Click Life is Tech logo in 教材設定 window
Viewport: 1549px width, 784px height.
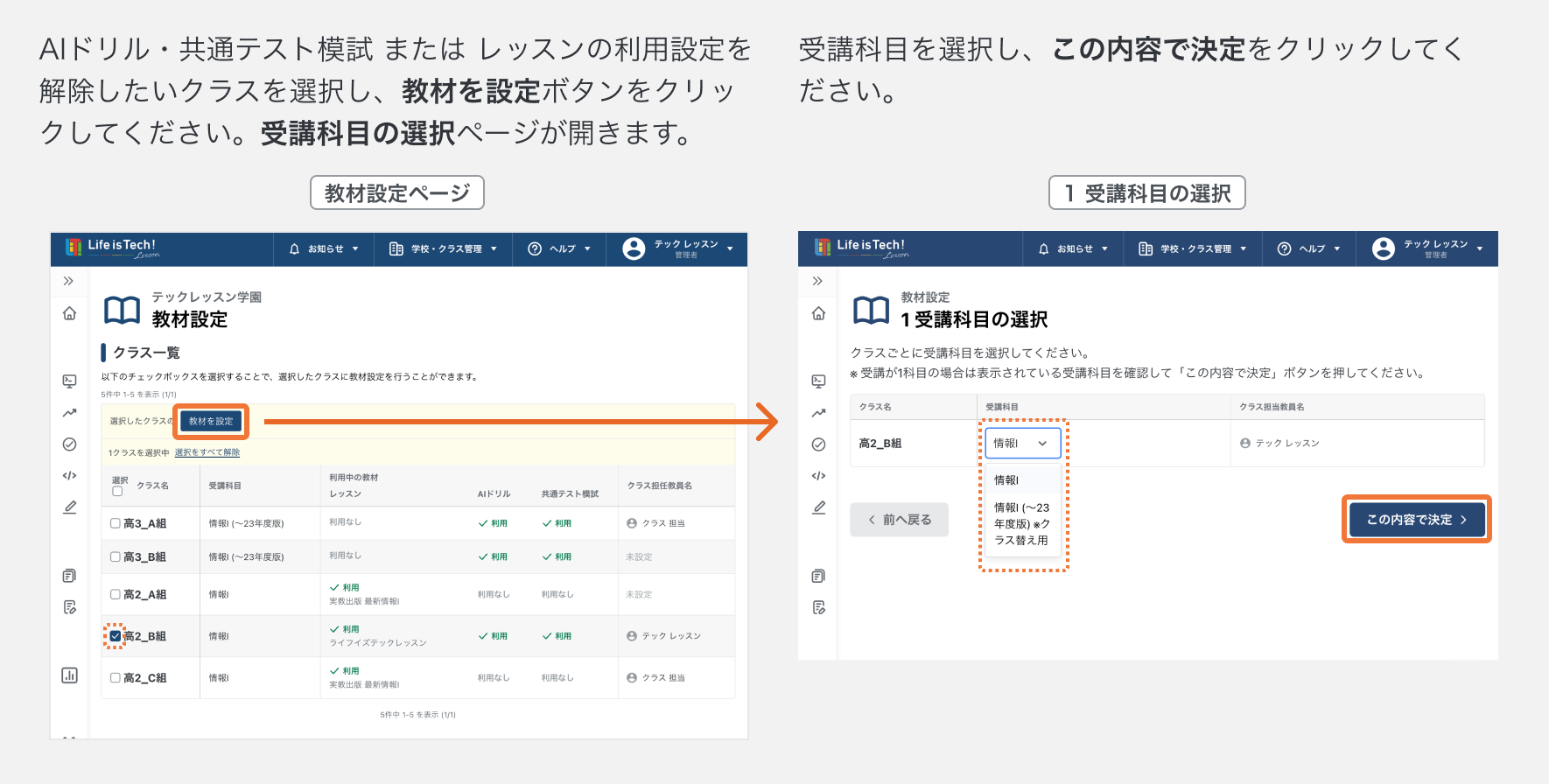tap(112, 248)
